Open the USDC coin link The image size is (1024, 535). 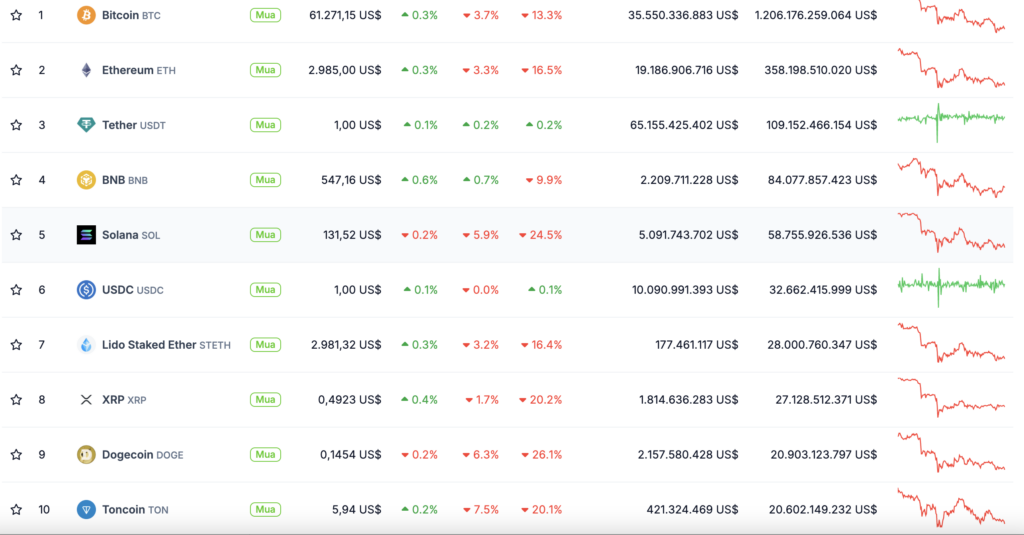point(133,289)
